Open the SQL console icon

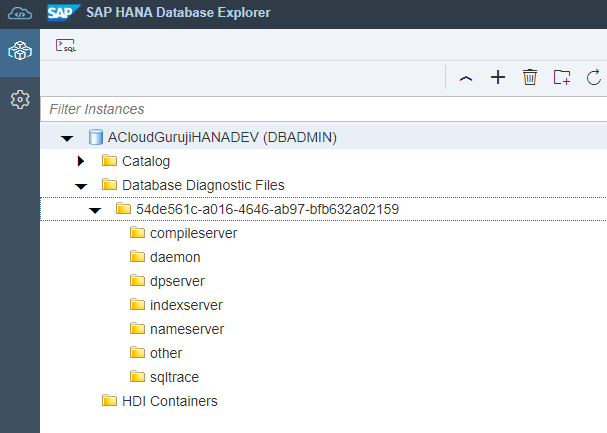(x=66, y=46)
